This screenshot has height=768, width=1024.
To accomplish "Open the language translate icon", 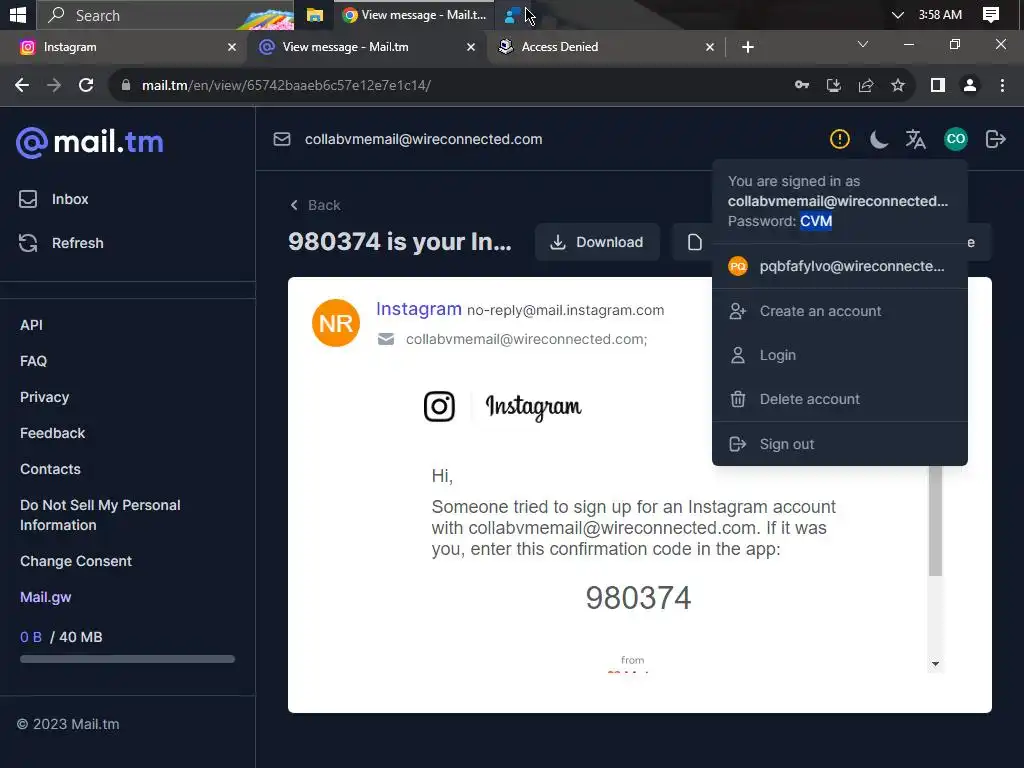I will point(916,139).
